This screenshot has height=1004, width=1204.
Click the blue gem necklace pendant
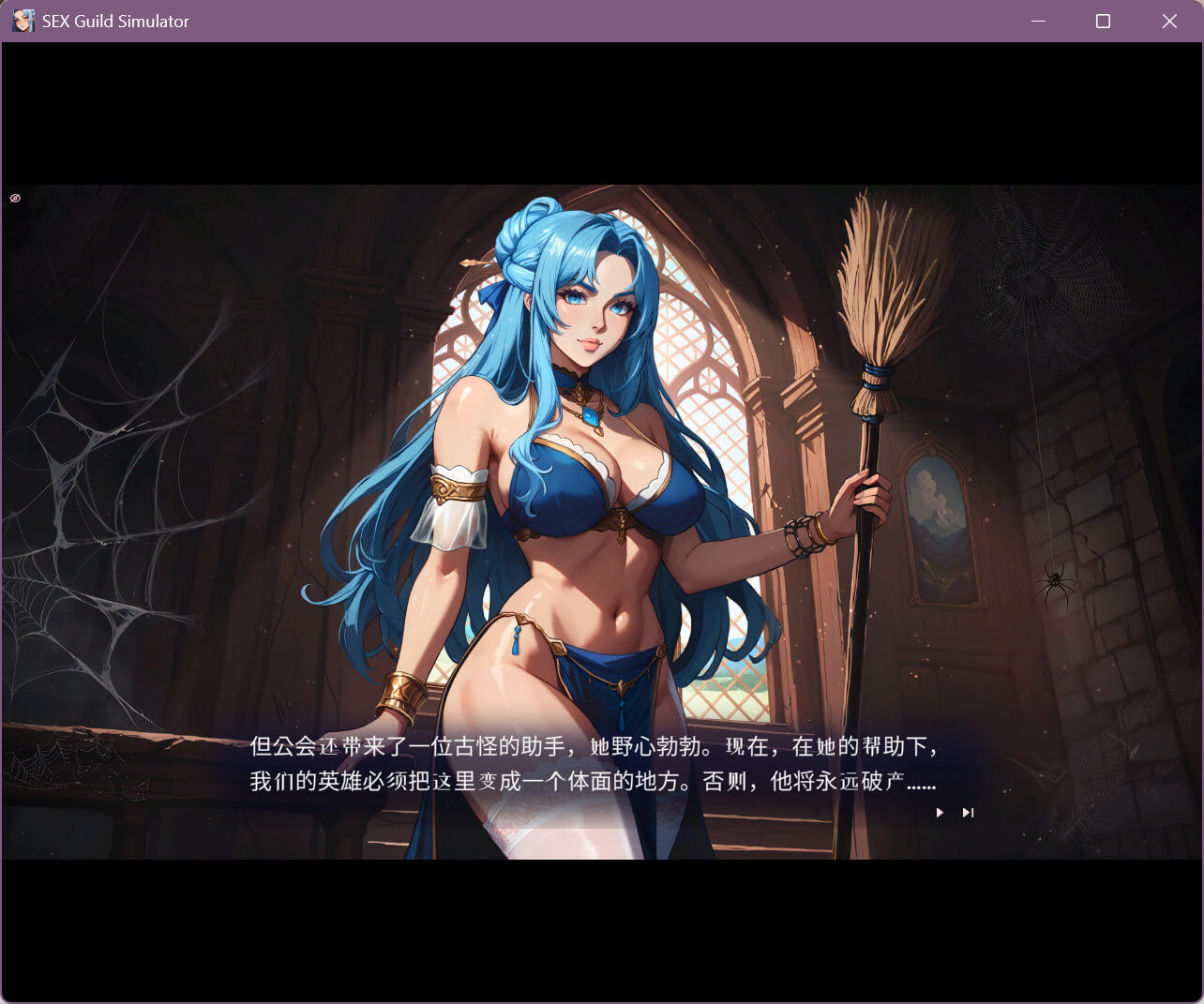(x=591, y=416)
